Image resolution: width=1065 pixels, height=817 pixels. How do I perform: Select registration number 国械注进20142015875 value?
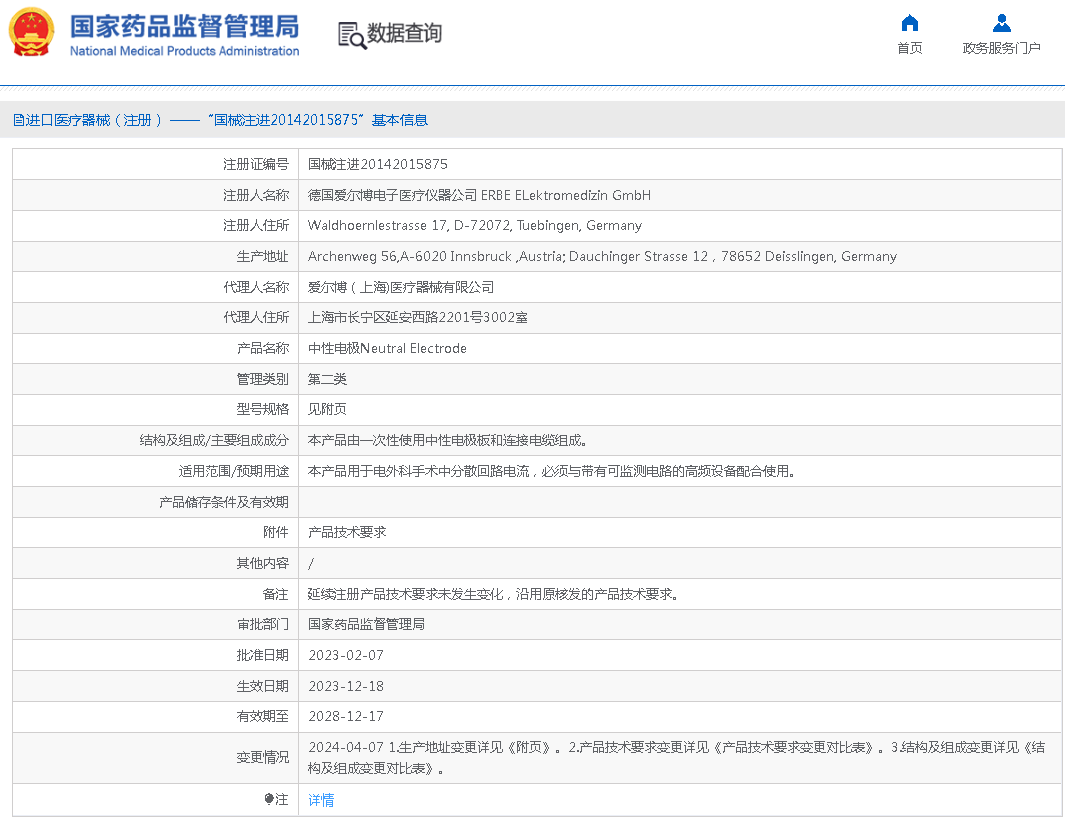378,164
